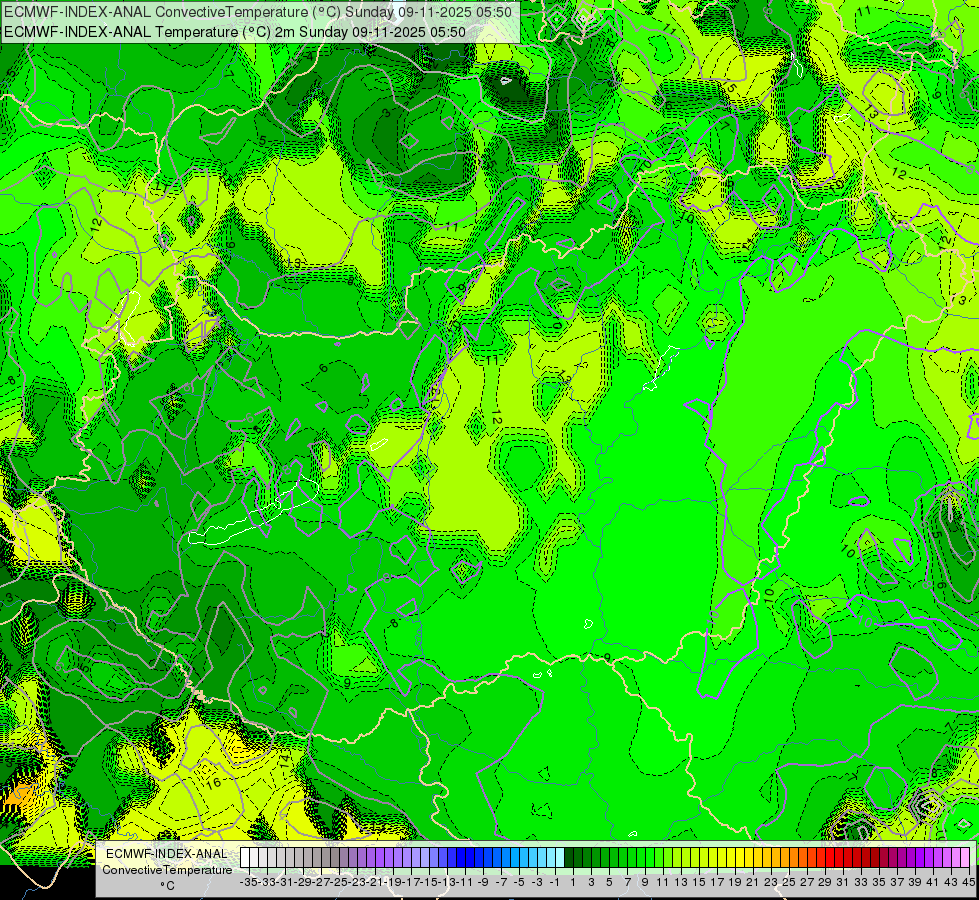This screenshot has height=900, width=979.
Task: Click the legend scale value 23
Action: tap(770, 882)
